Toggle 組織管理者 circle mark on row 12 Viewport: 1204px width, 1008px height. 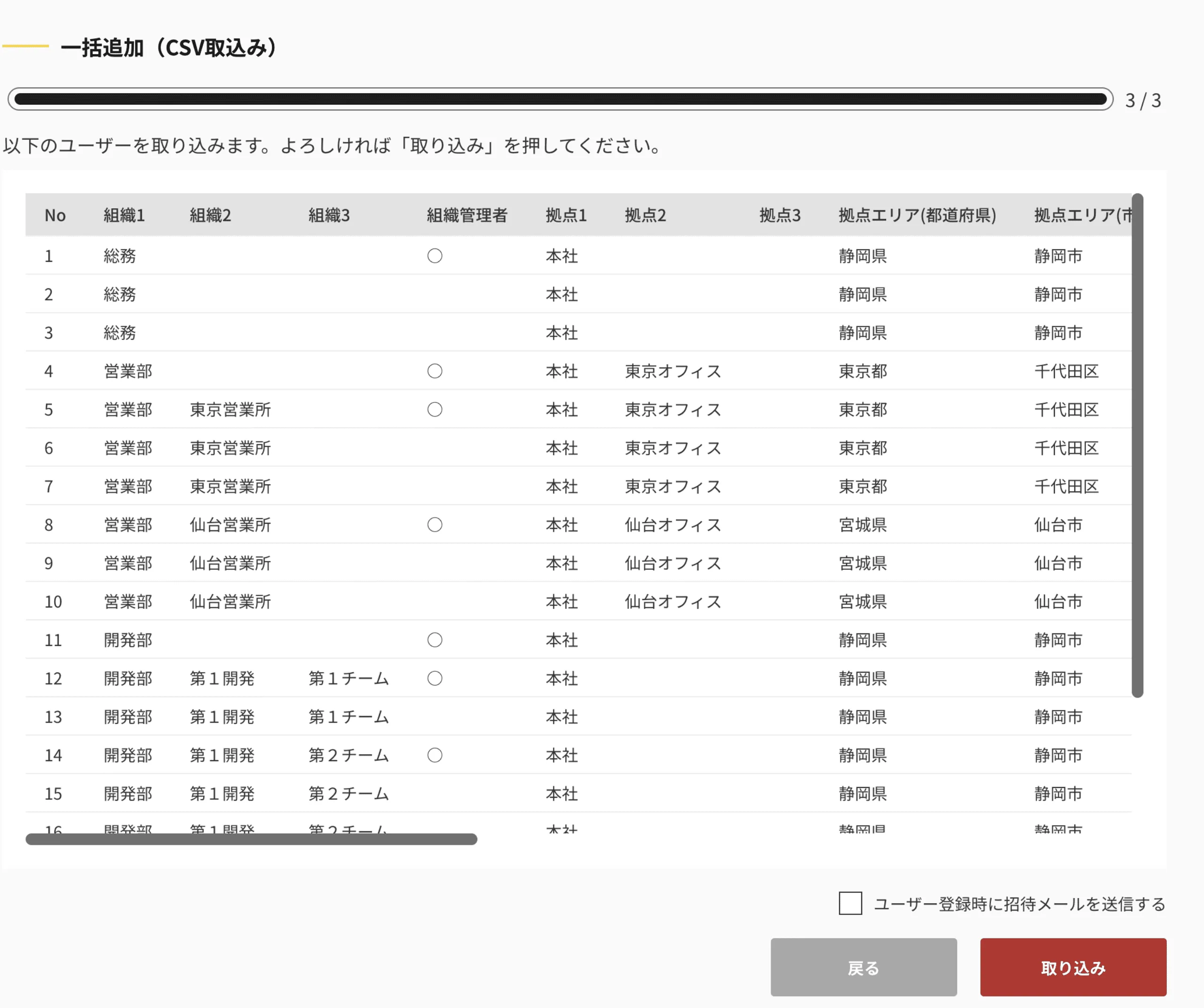pos(435,678)
